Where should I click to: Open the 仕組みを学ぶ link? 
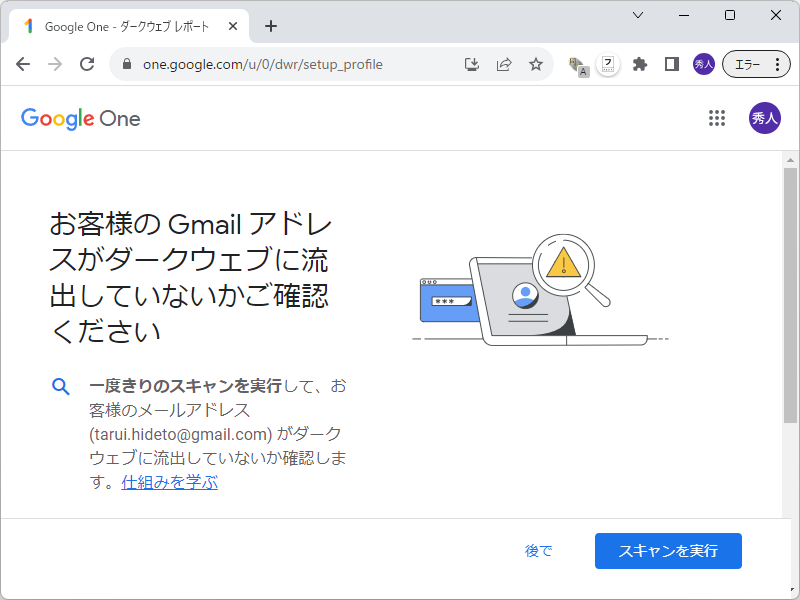(x=168, y=482)
